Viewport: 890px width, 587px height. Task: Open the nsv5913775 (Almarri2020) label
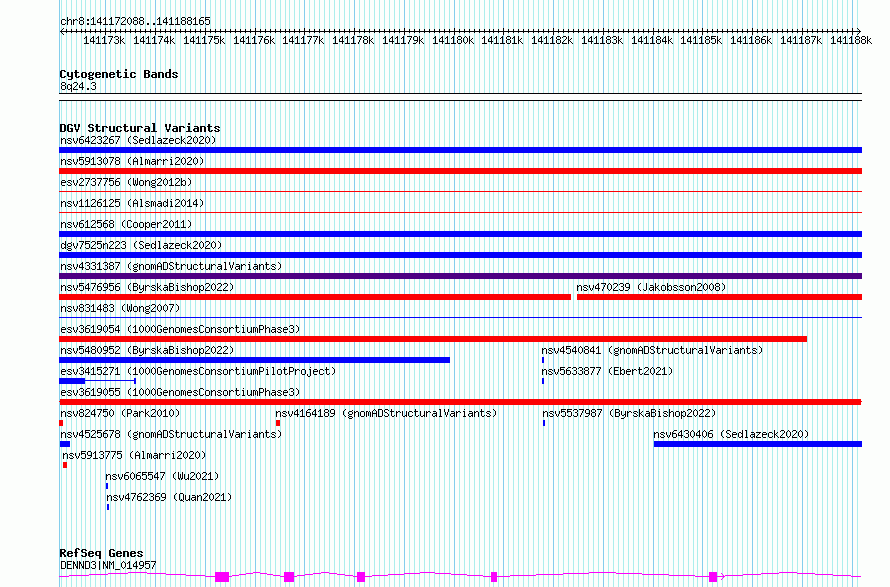point(134,455)
